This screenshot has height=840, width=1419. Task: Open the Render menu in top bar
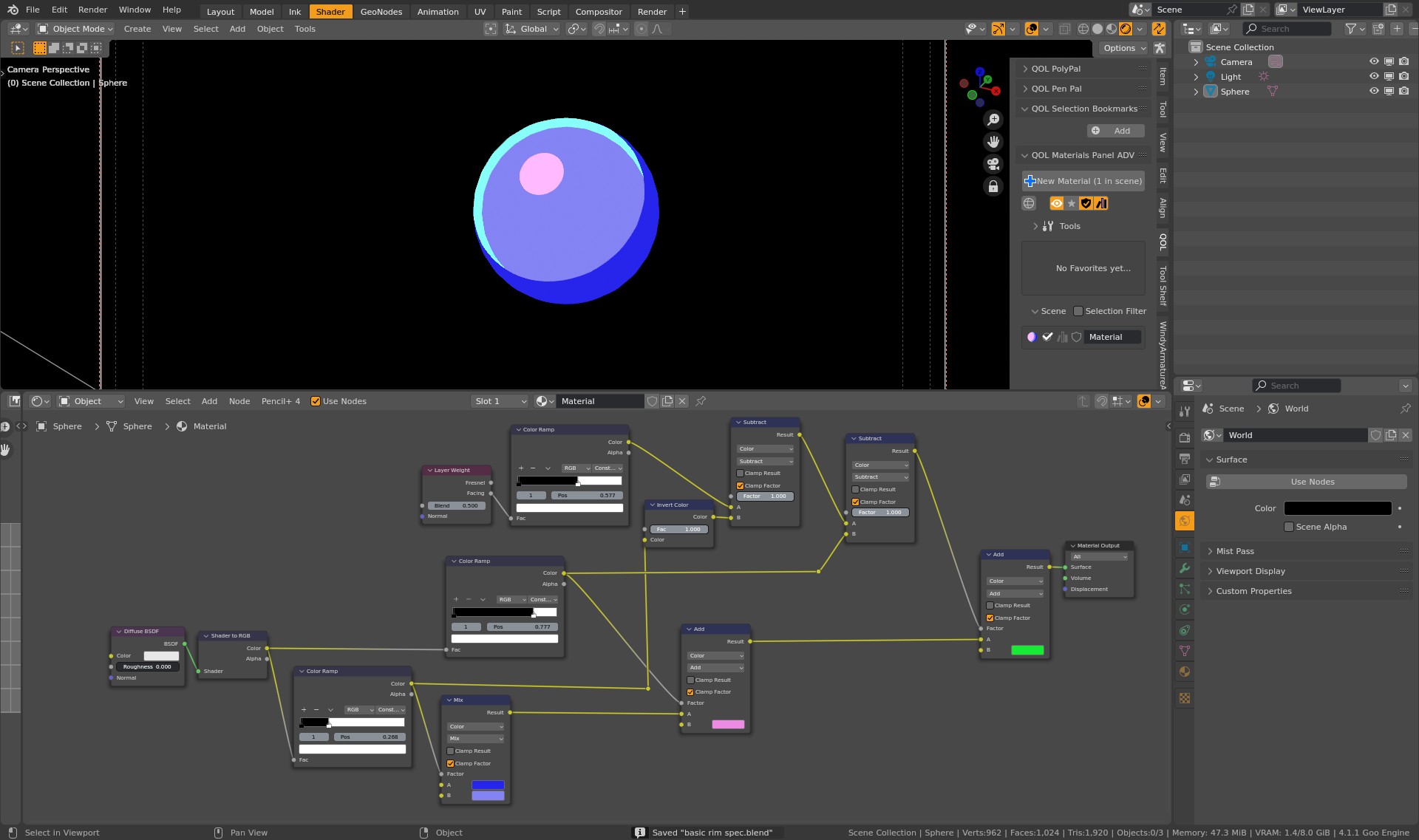(92, 10)
